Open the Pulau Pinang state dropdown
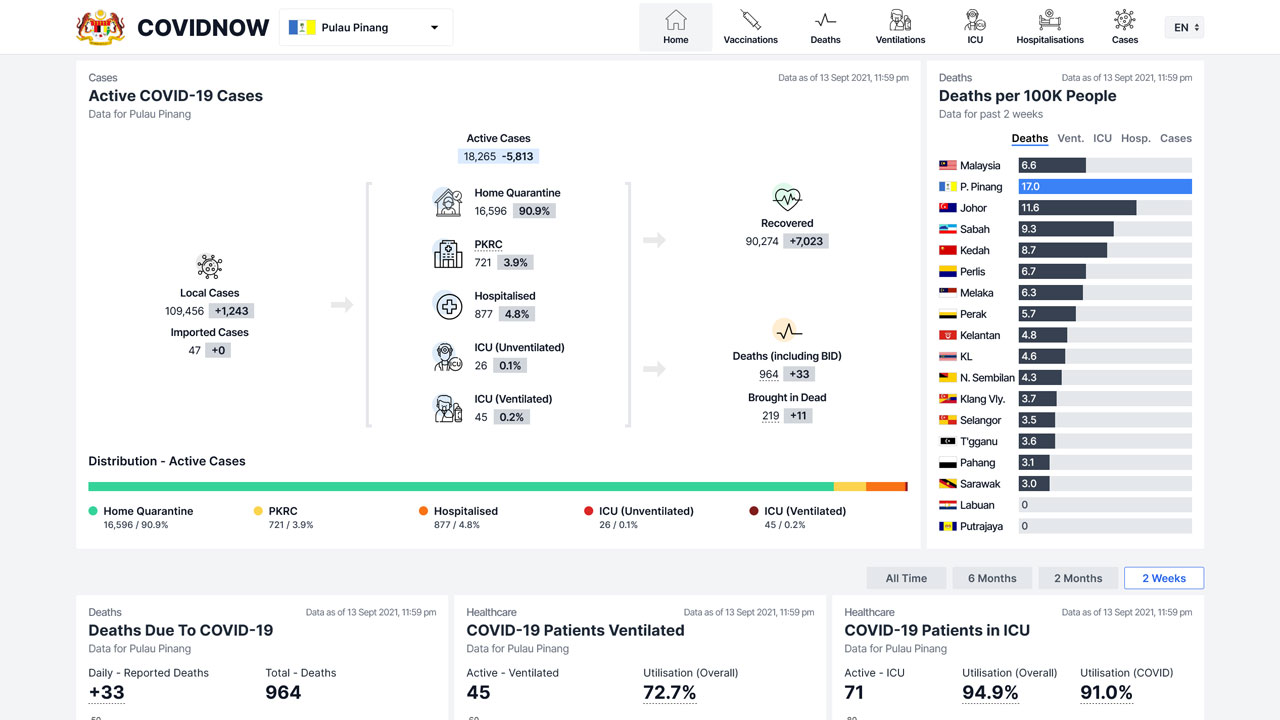This screenshot has height=720, width=1280. pos(365,27)
